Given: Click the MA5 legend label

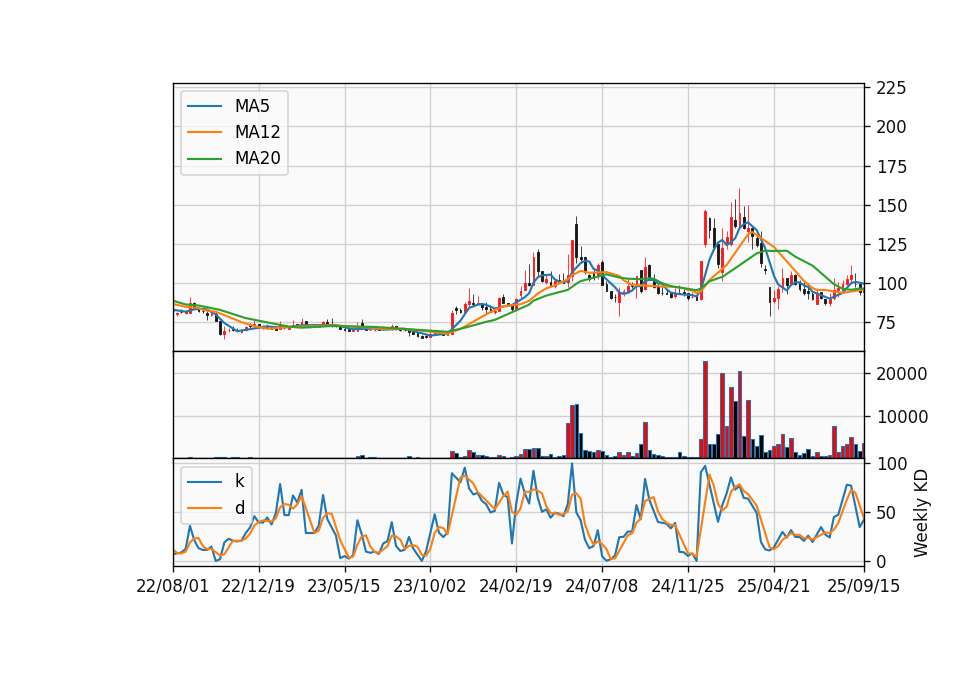Looking at the screenshot, I should point(252,106).
